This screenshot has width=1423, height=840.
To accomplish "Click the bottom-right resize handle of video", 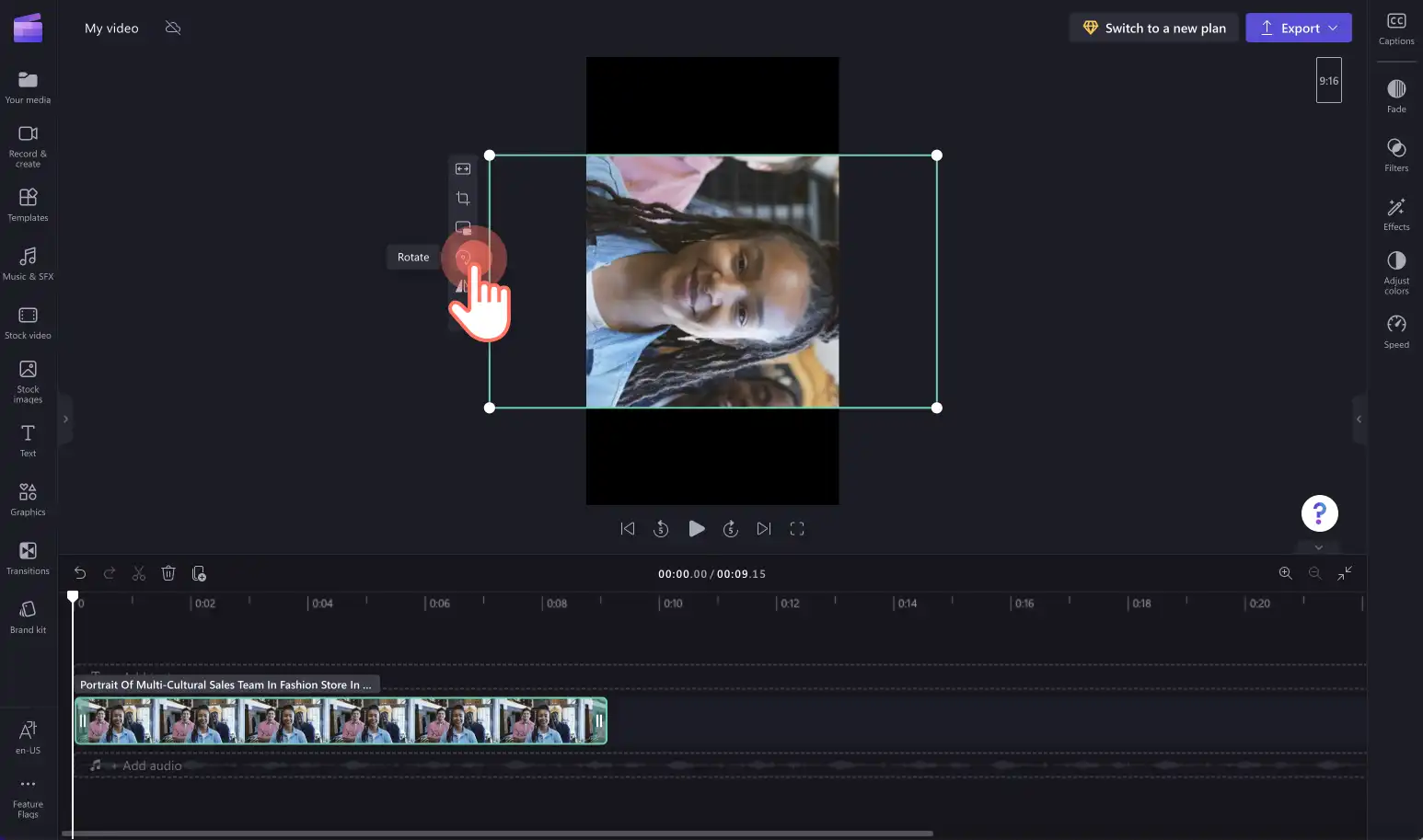I will pos(937,408).
